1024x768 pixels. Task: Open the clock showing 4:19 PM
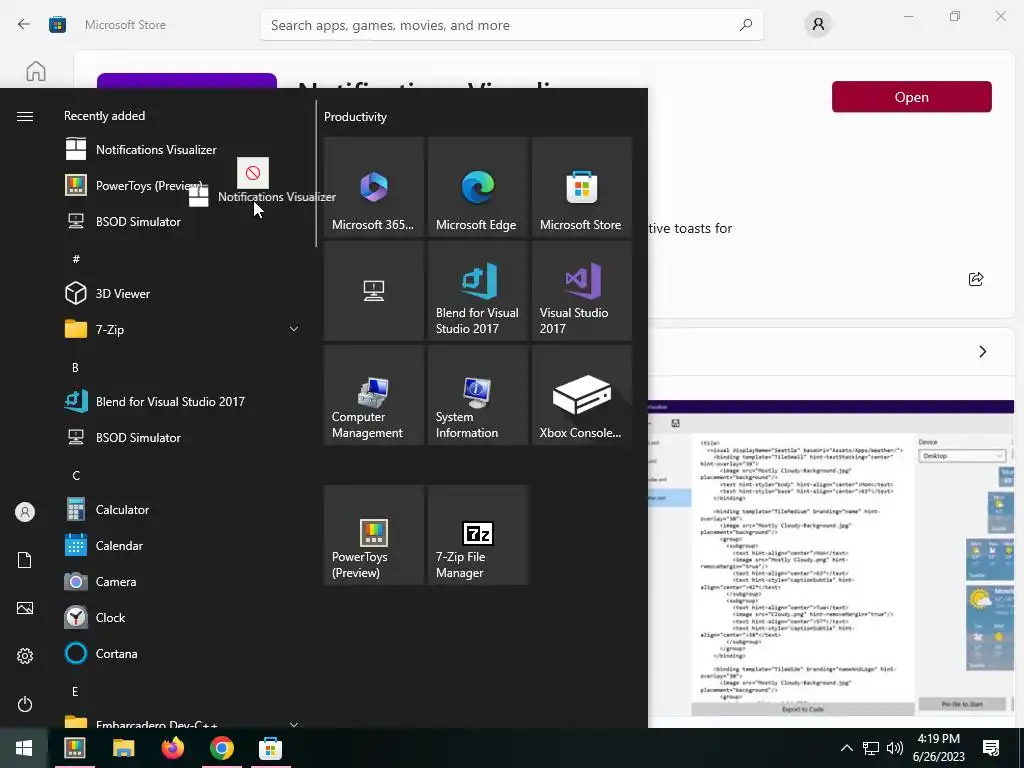[x=938, y=748]
